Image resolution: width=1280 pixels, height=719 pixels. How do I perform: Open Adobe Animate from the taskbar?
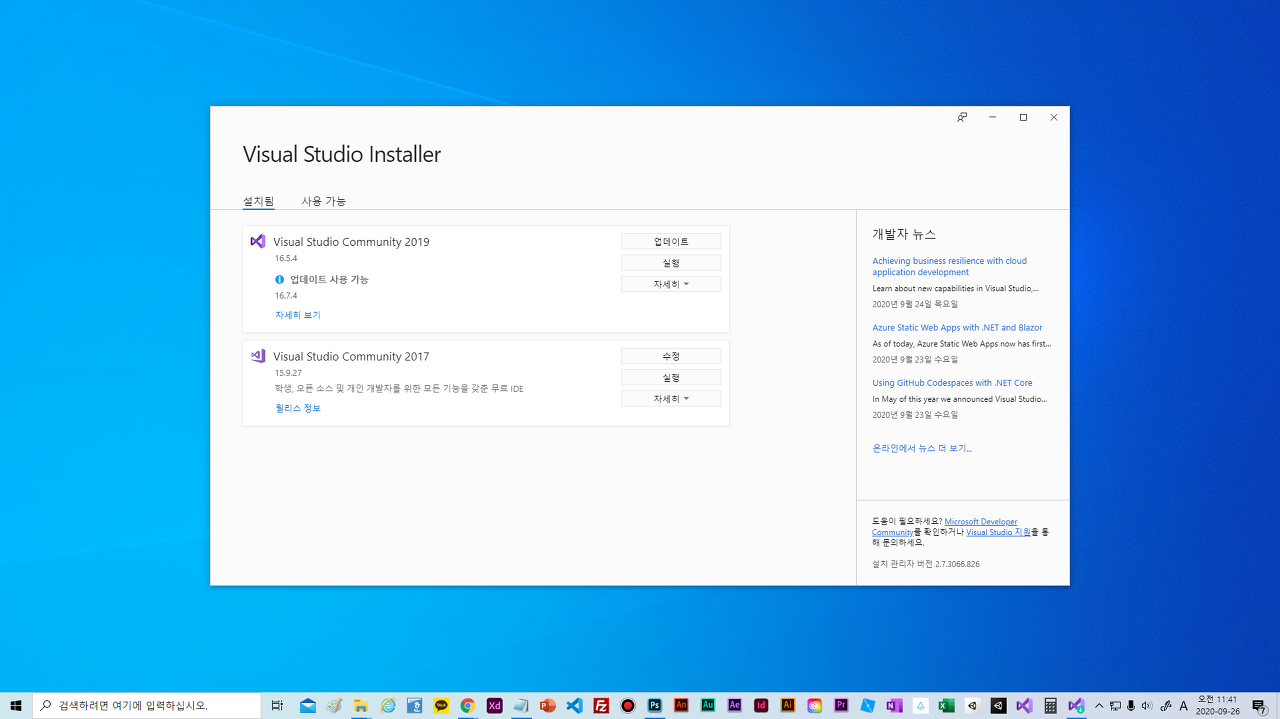click(681, 705)
